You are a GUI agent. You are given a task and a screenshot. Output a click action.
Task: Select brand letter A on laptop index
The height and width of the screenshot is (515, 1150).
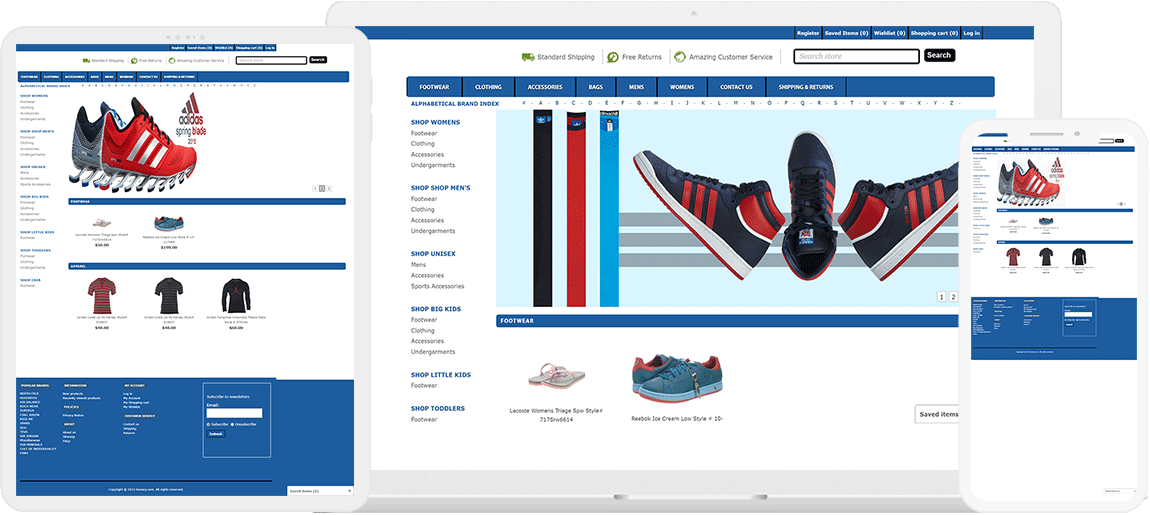(x=541, y=103)
